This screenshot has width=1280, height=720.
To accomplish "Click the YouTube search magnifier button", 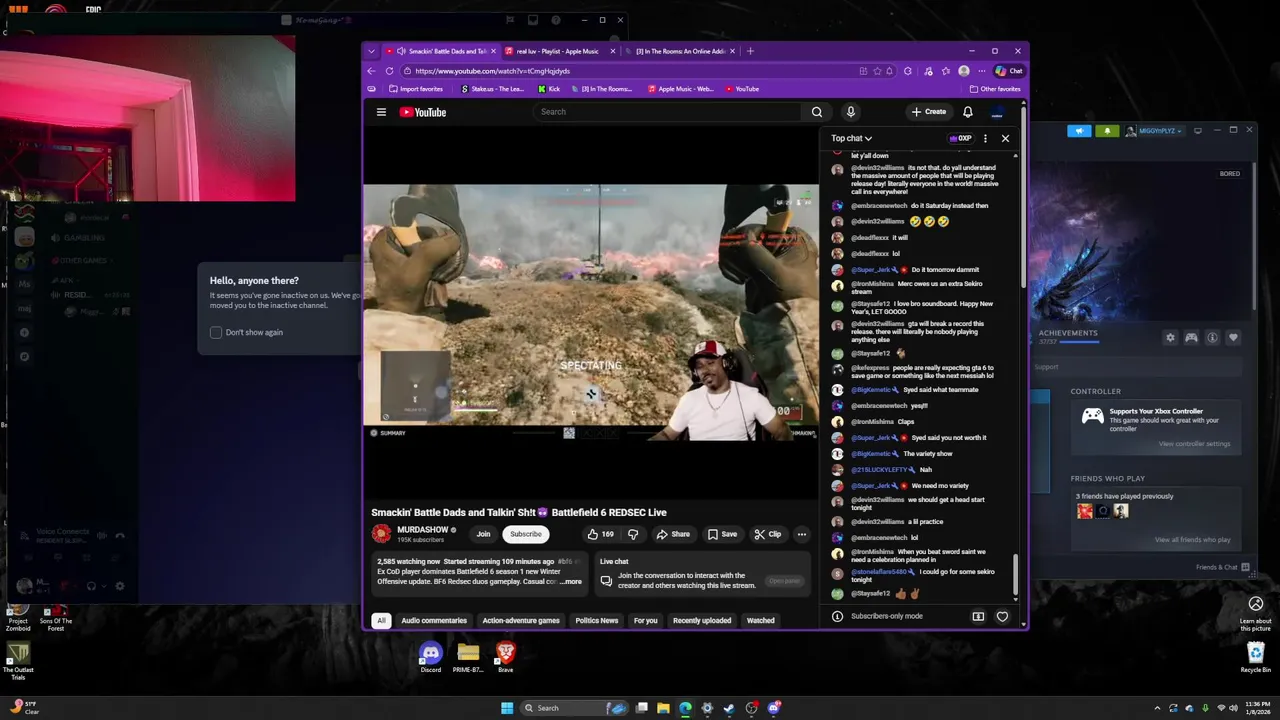I will coord(817,112).
